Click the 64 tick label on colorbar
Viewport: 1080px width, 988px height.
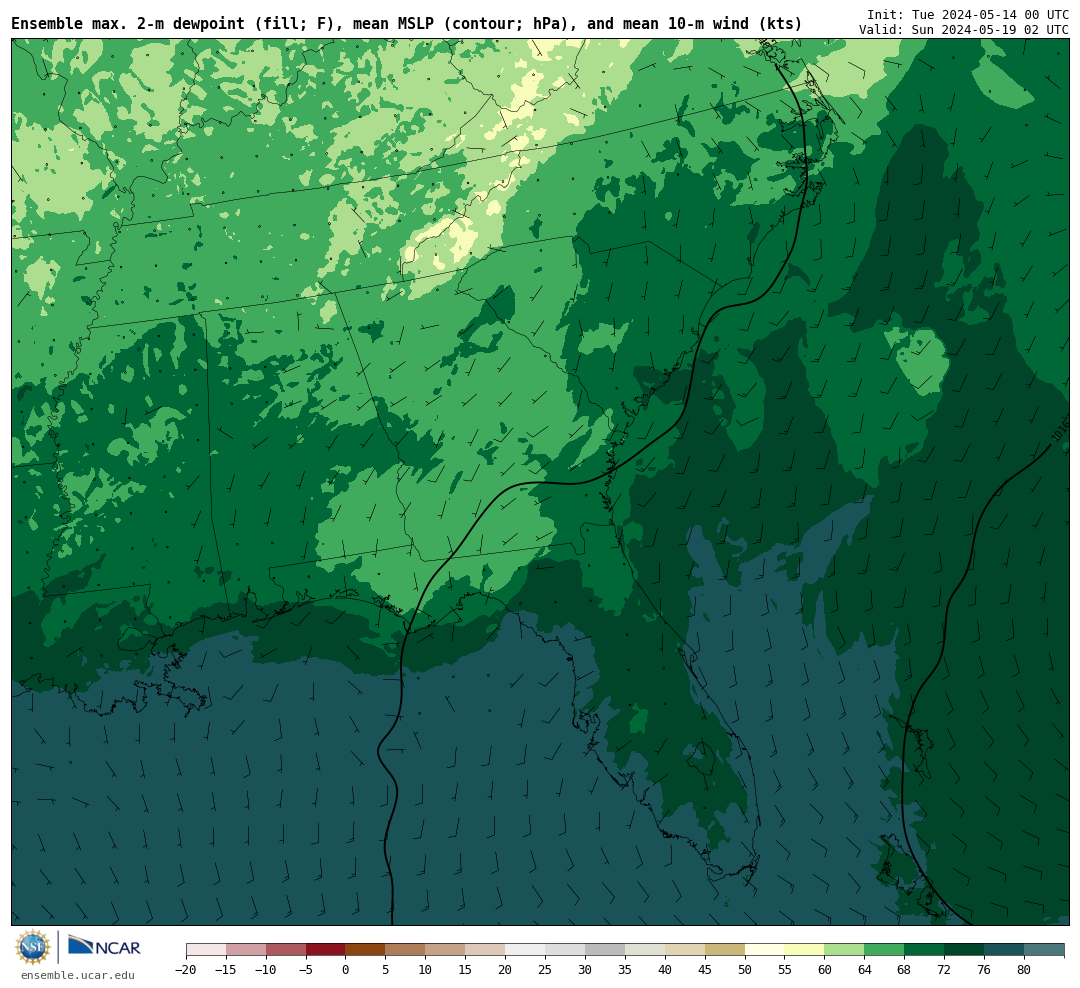click(865, 969)
